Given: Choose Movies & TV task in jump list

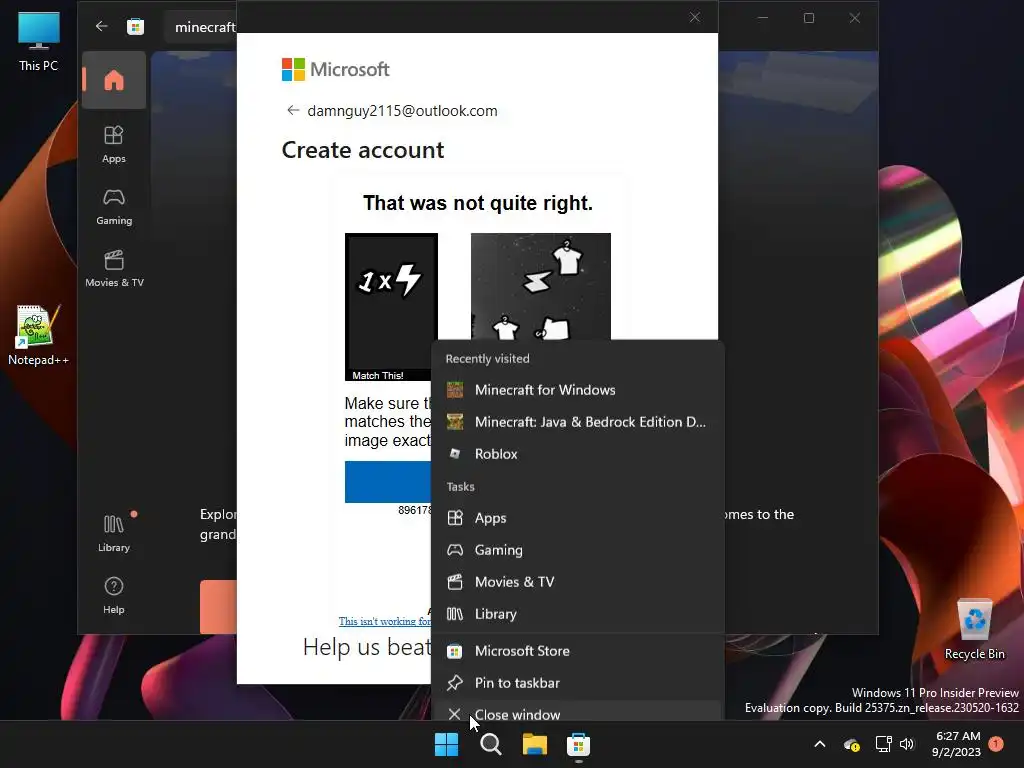Looking at the screenshot, I should pyautogui.click(x=578, y=582).
